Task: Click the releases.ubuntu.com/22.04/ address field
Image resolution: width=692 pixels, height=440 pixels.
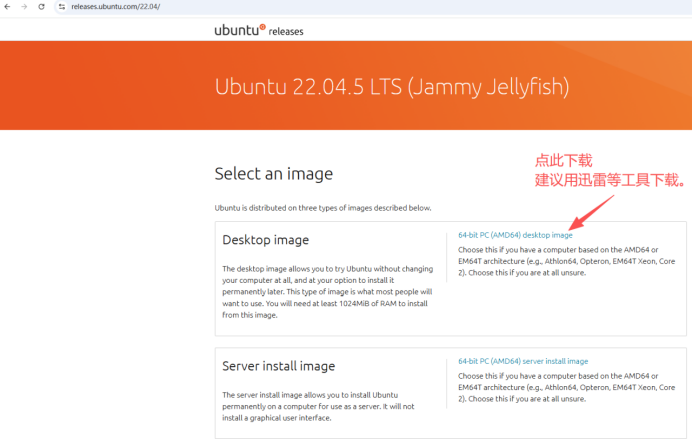Action: tap(116, 7)
